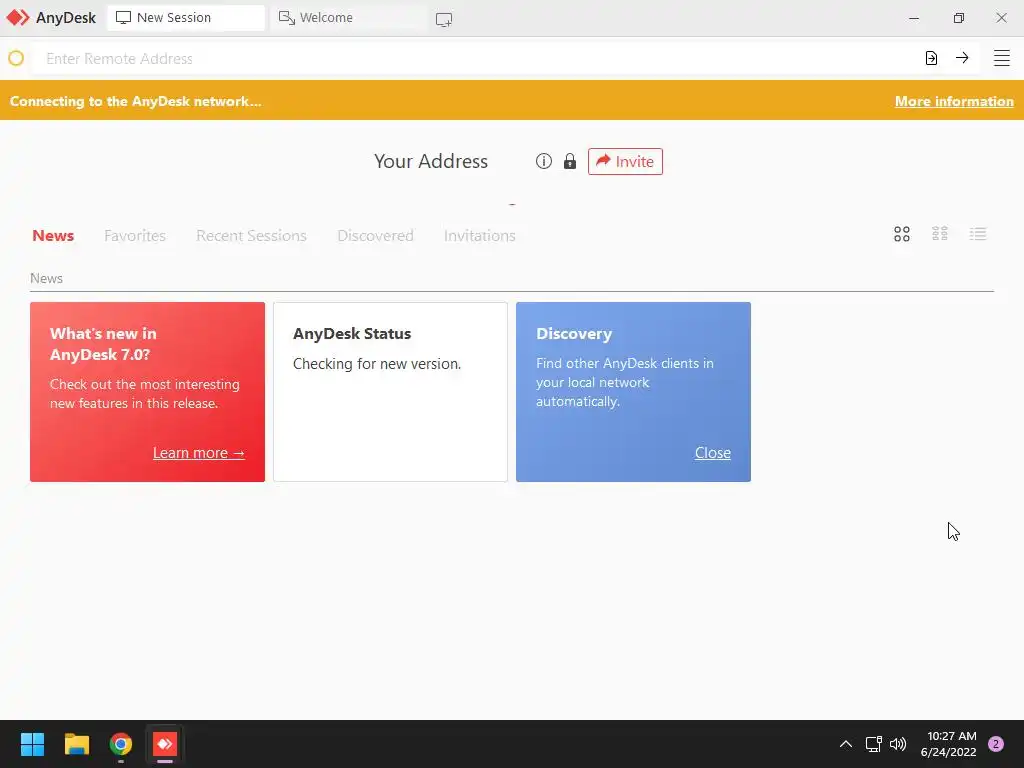Open Windows Start menu
Viewport: 1024px width, 768px height.
tap(32, 744)
